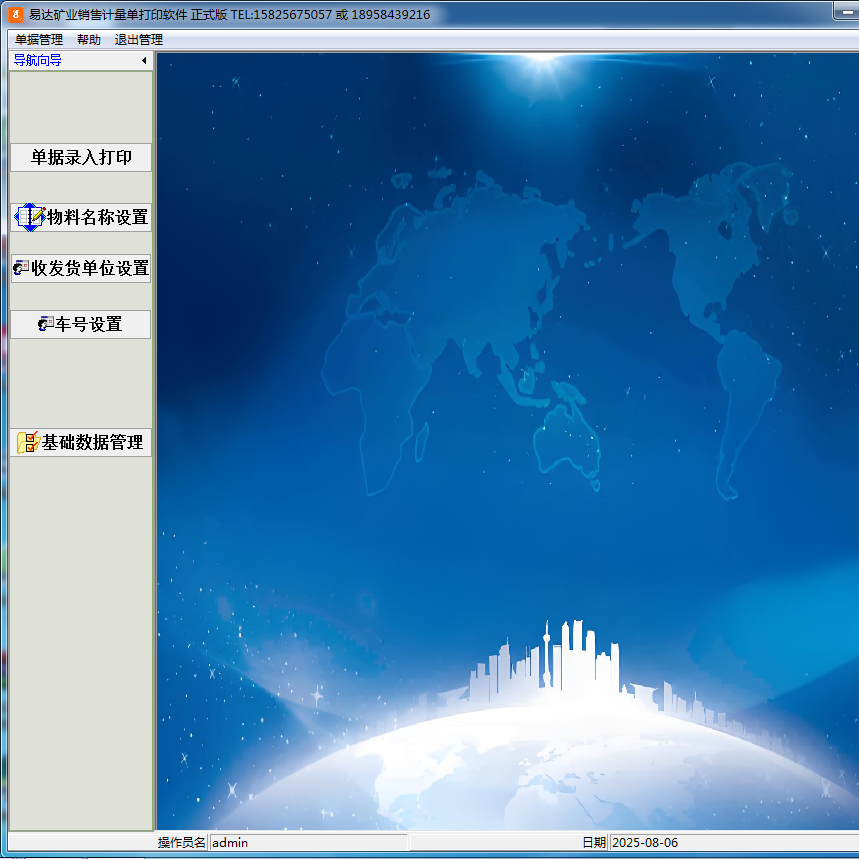
Task: Open the 帮助 menu
Action: (x=89, y=39)
